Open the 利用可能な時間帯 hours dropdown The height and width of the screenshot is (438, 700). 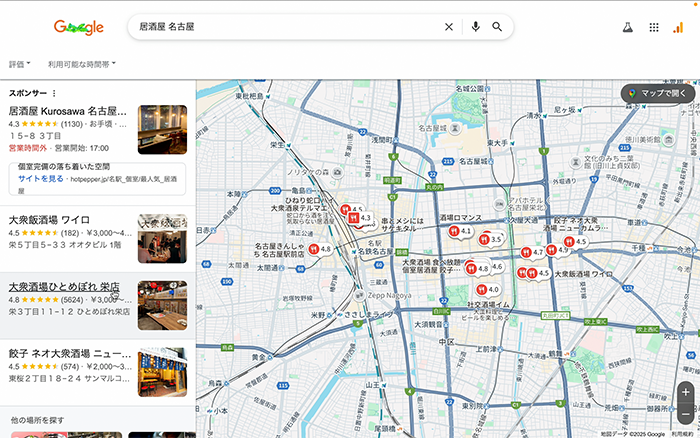[82, 64]
